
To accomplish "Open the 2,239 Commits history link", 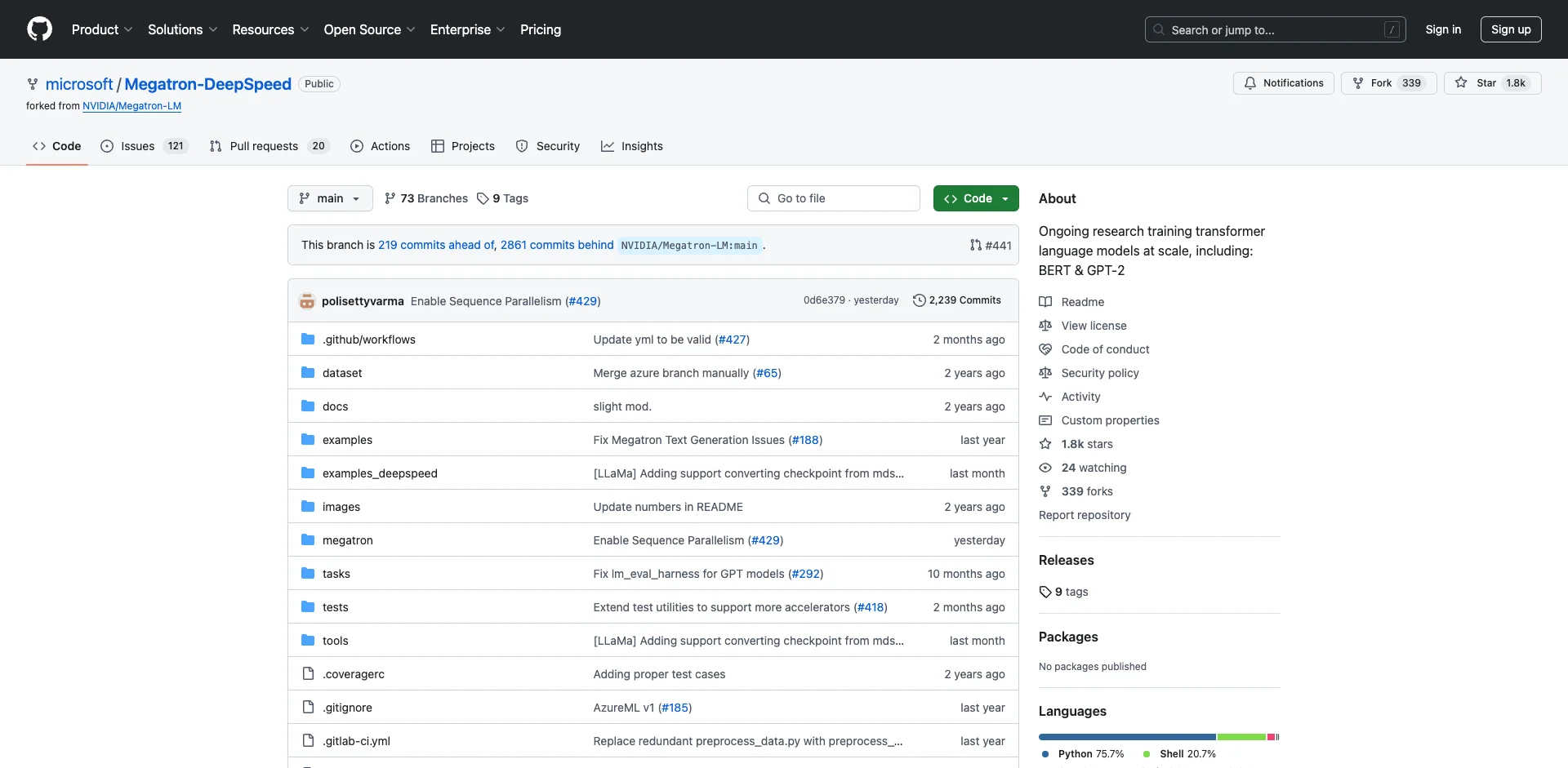I will click(956, 300).
